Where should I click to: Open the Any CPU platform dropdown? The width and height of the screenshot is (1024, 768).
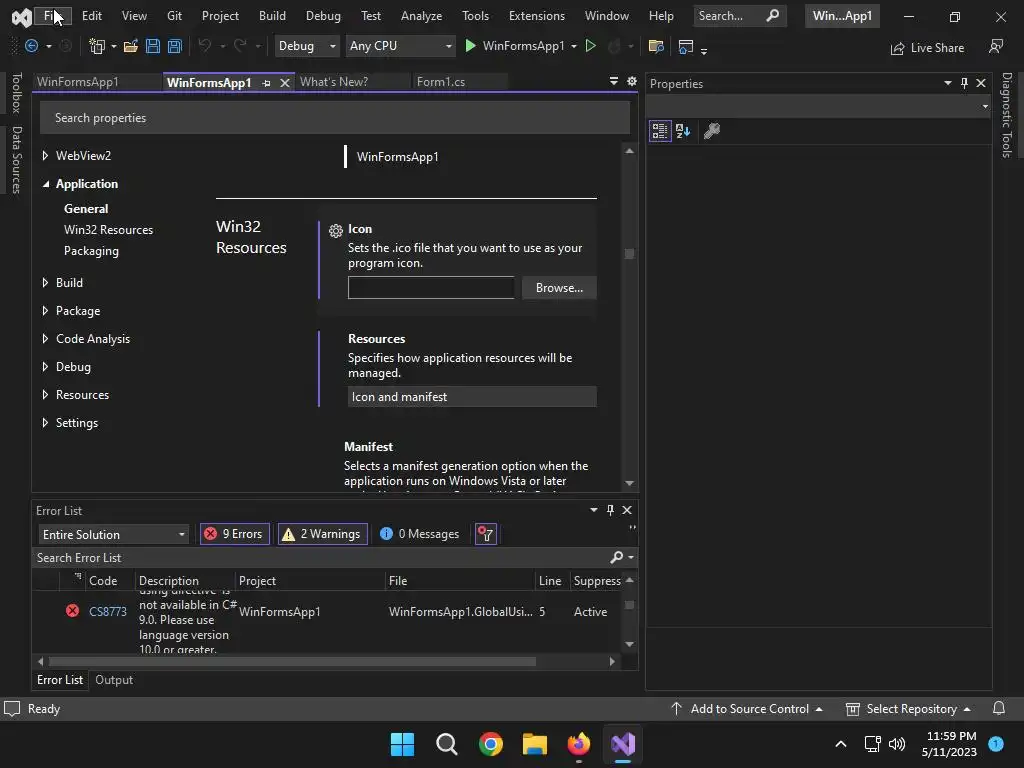[x=400, y=46]
